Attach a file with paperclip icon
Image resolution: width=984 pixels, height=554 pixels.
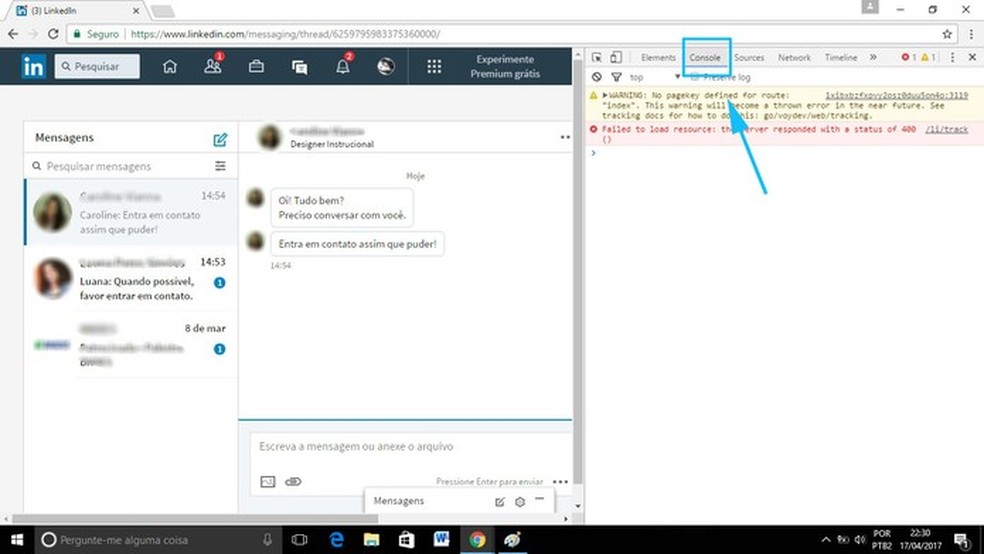pyautogui.click(x=293, y=482)
